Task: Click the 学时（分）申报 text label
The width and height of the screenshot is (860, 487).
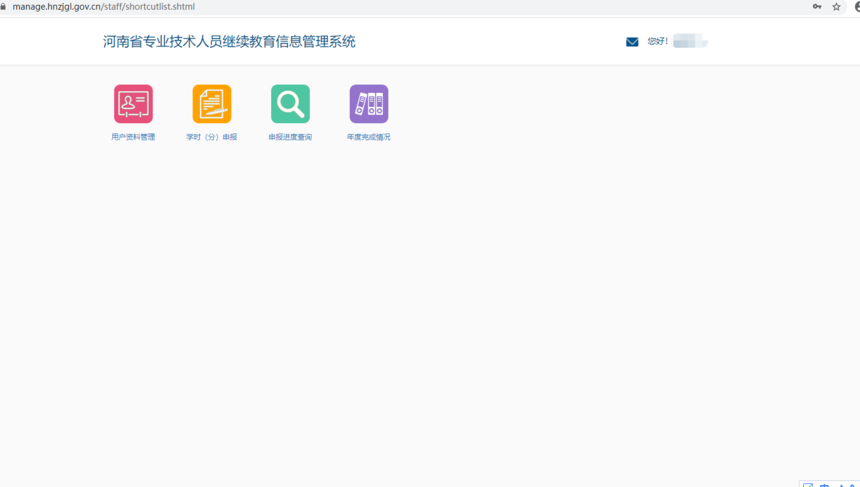Action: 212,137
